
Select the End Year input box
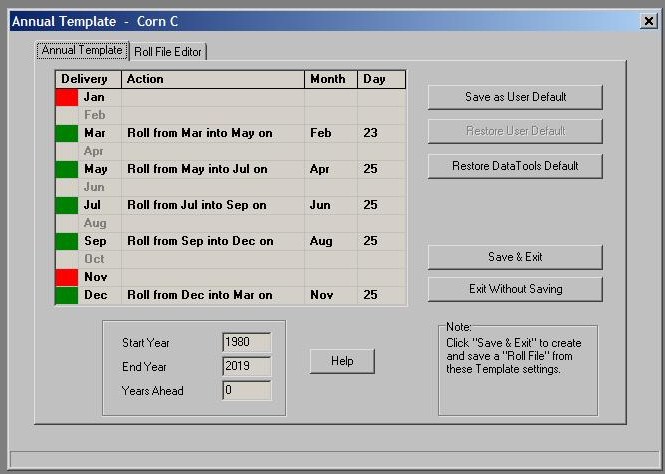pyautogui.click(x=246, y=366)
